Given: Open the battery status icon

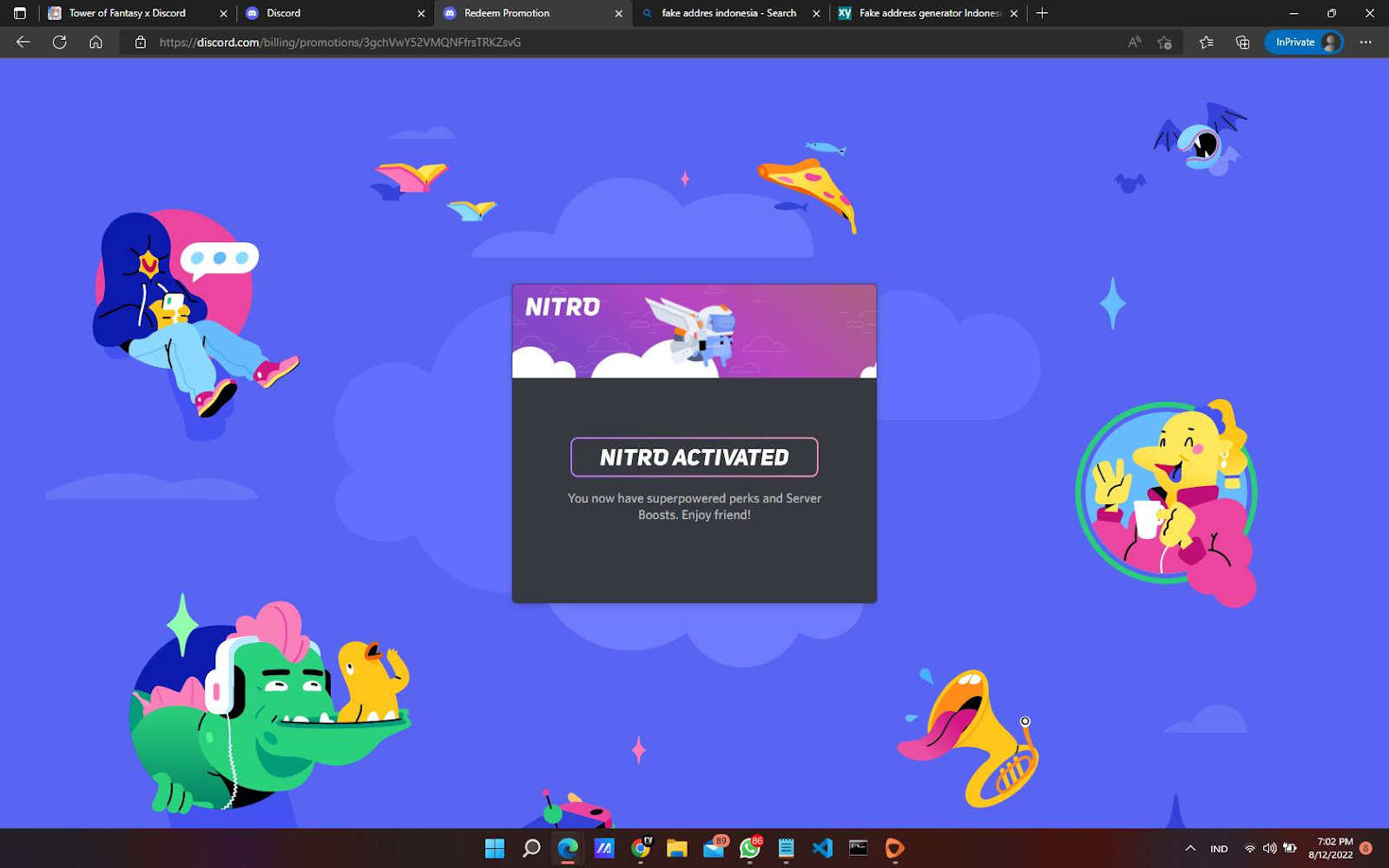Looking at the screenshot, I should click(x=1290, y=848).
